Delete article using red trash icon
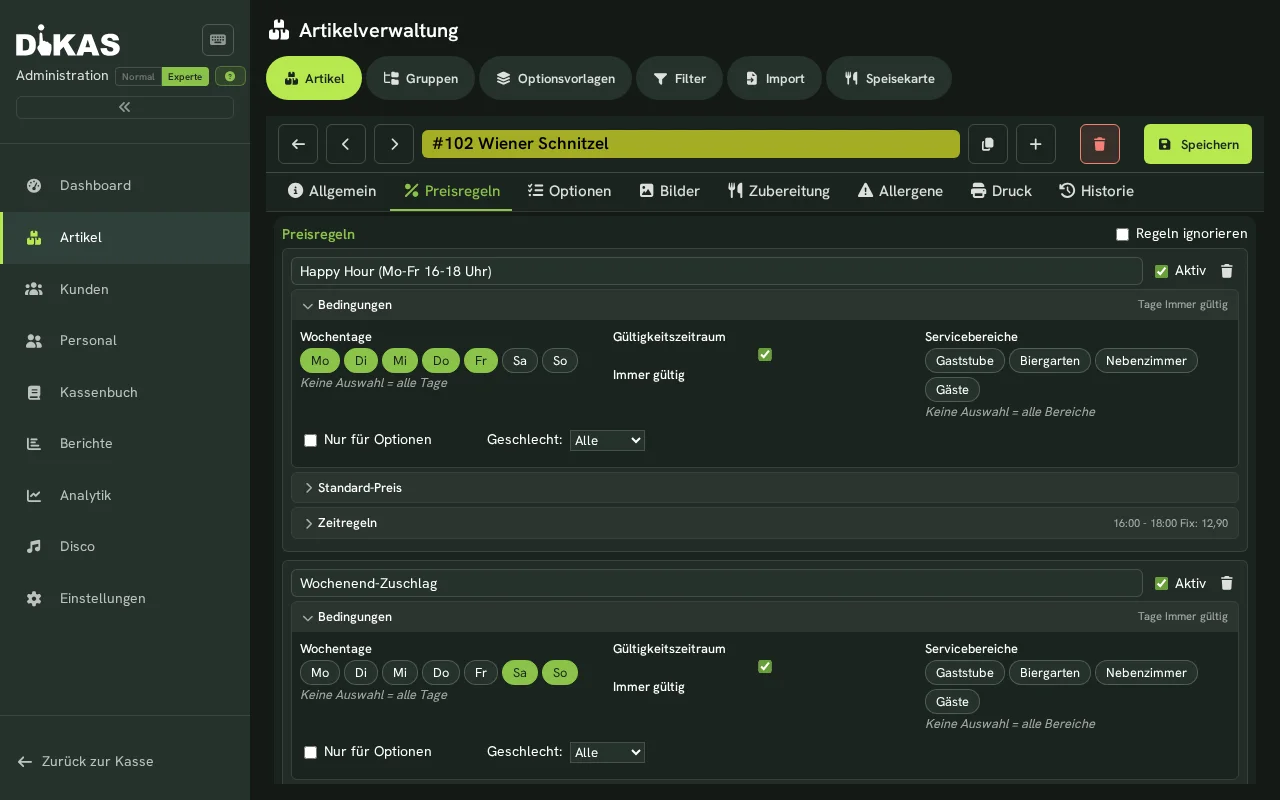Viewport: 1280px width, 800px height. tap(1100, 144)
